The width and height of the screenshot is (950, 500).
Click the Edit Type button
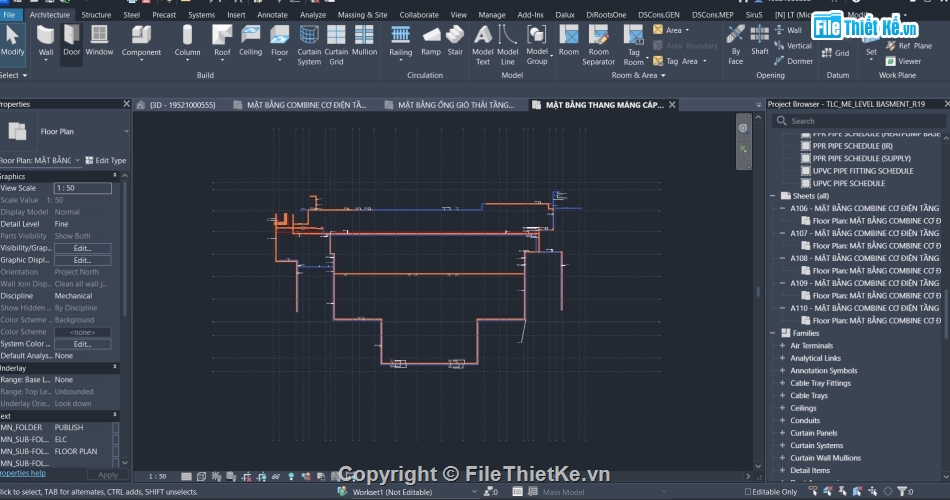[106, 161]
